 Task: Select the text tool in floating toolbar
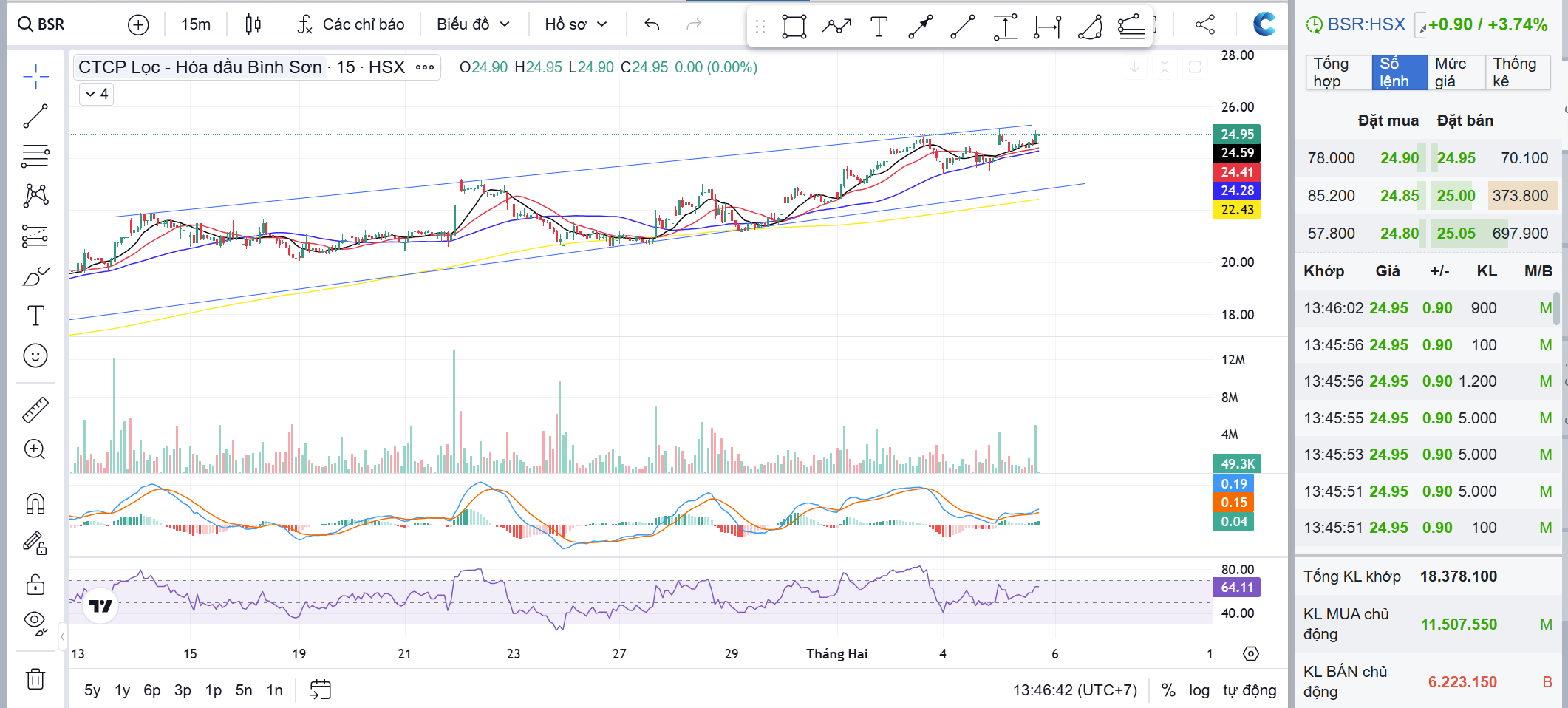[x=879, y=27]
